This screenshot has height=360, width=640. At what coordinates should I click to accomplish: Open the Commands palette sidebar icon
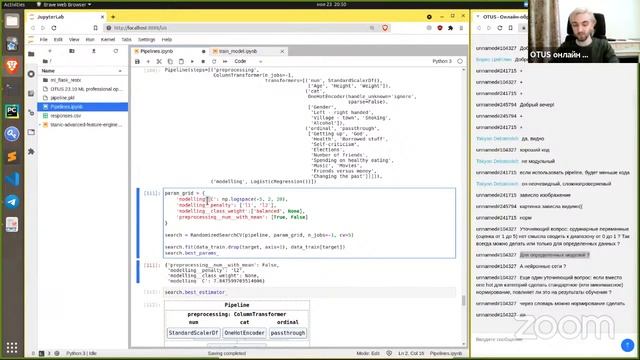(31, 93)
